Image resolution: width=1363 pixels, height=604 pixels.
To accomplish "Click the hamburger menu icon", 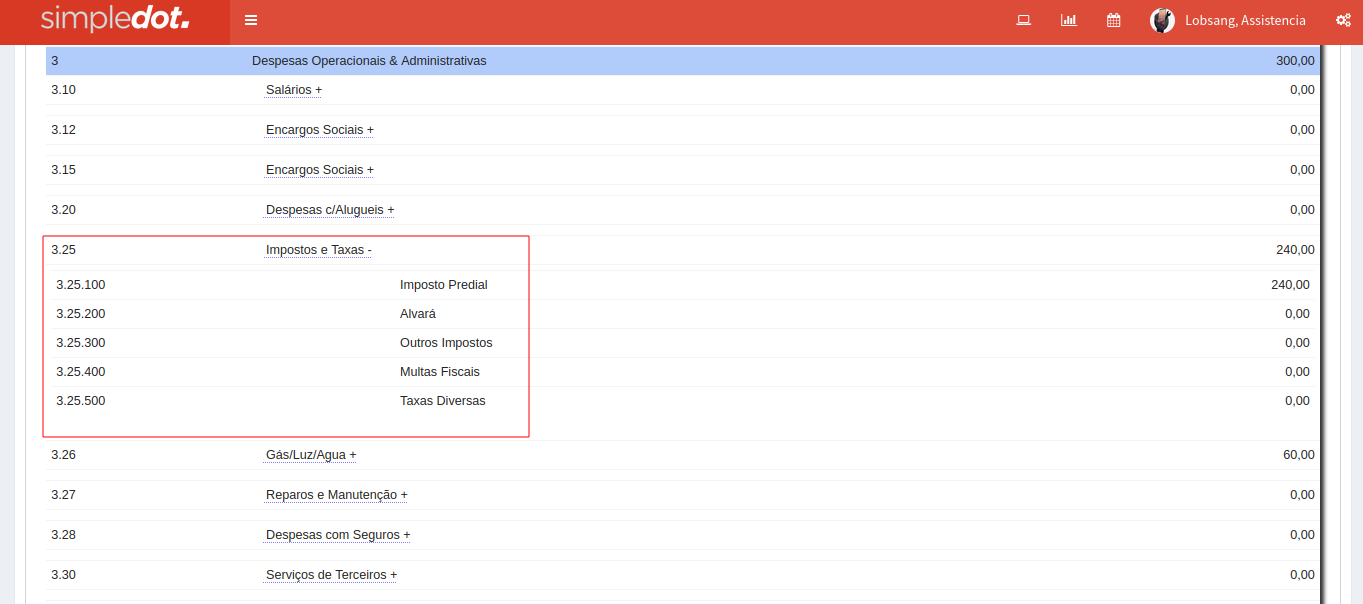I will pyautogui.click(x=251, y=20).
